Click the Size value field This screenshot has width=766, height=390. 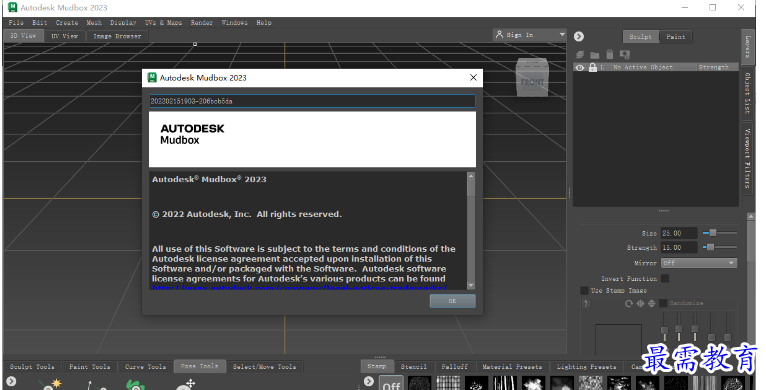[x=679, y=233]
